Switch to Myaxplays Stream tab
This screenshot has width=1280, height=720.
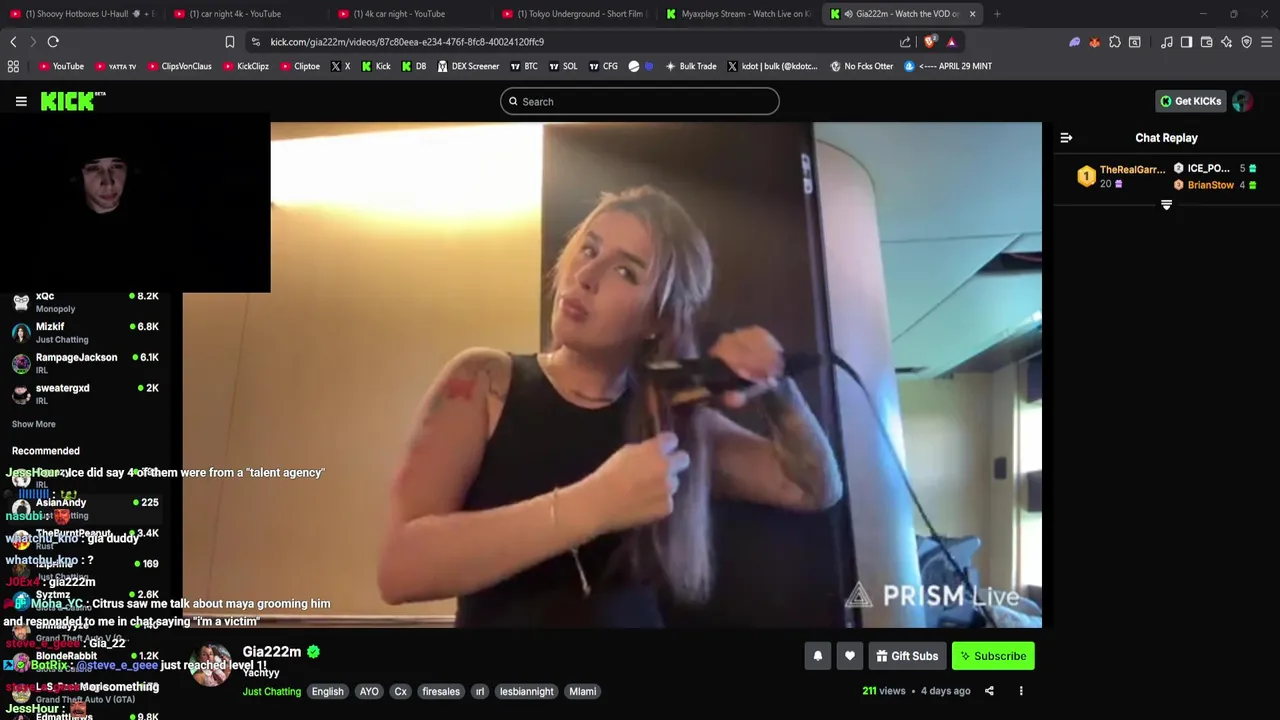(738, 14)
